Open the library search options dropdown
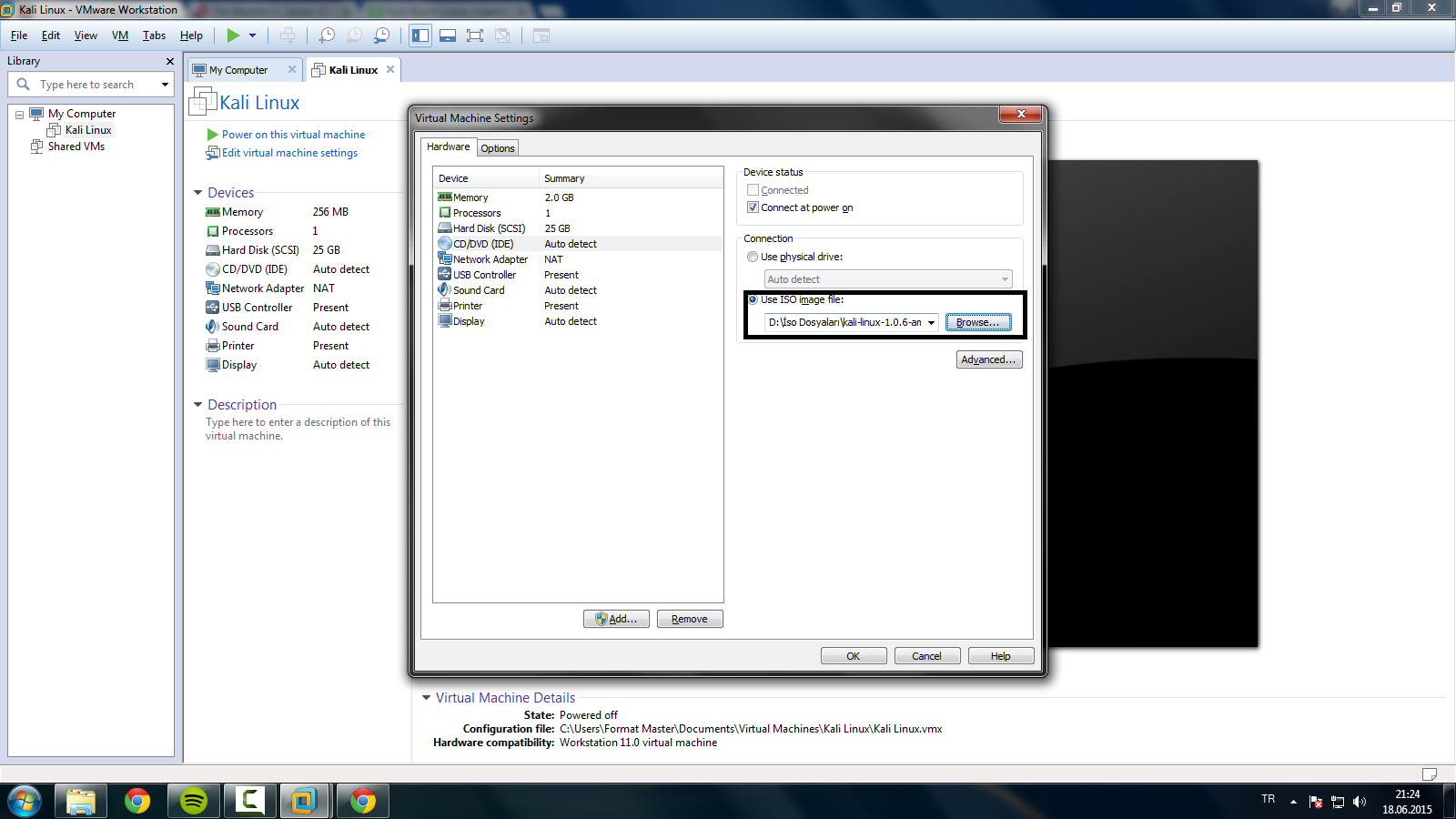Screen dimensions: 1456x819 click(x=165, y=85)
